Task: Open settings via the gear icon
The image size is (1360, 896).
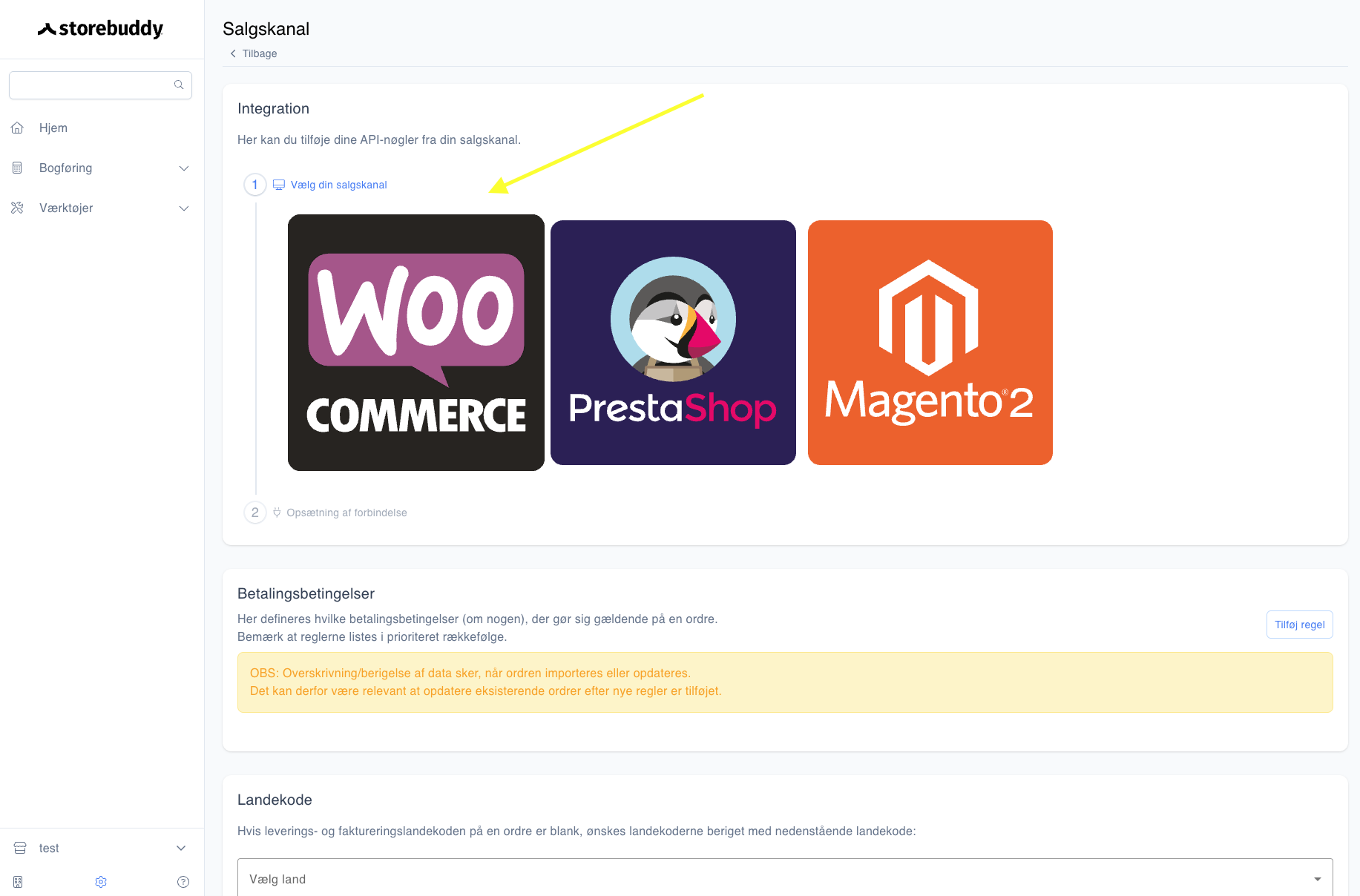Action: 101,882
